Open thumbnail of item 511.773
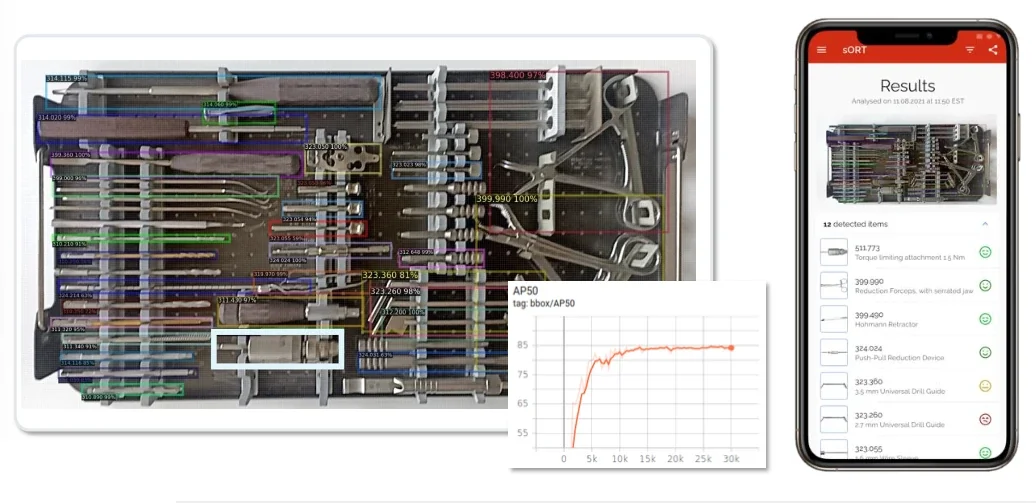The height and width of the screenshot is (503, 1036). coord(834,252)
